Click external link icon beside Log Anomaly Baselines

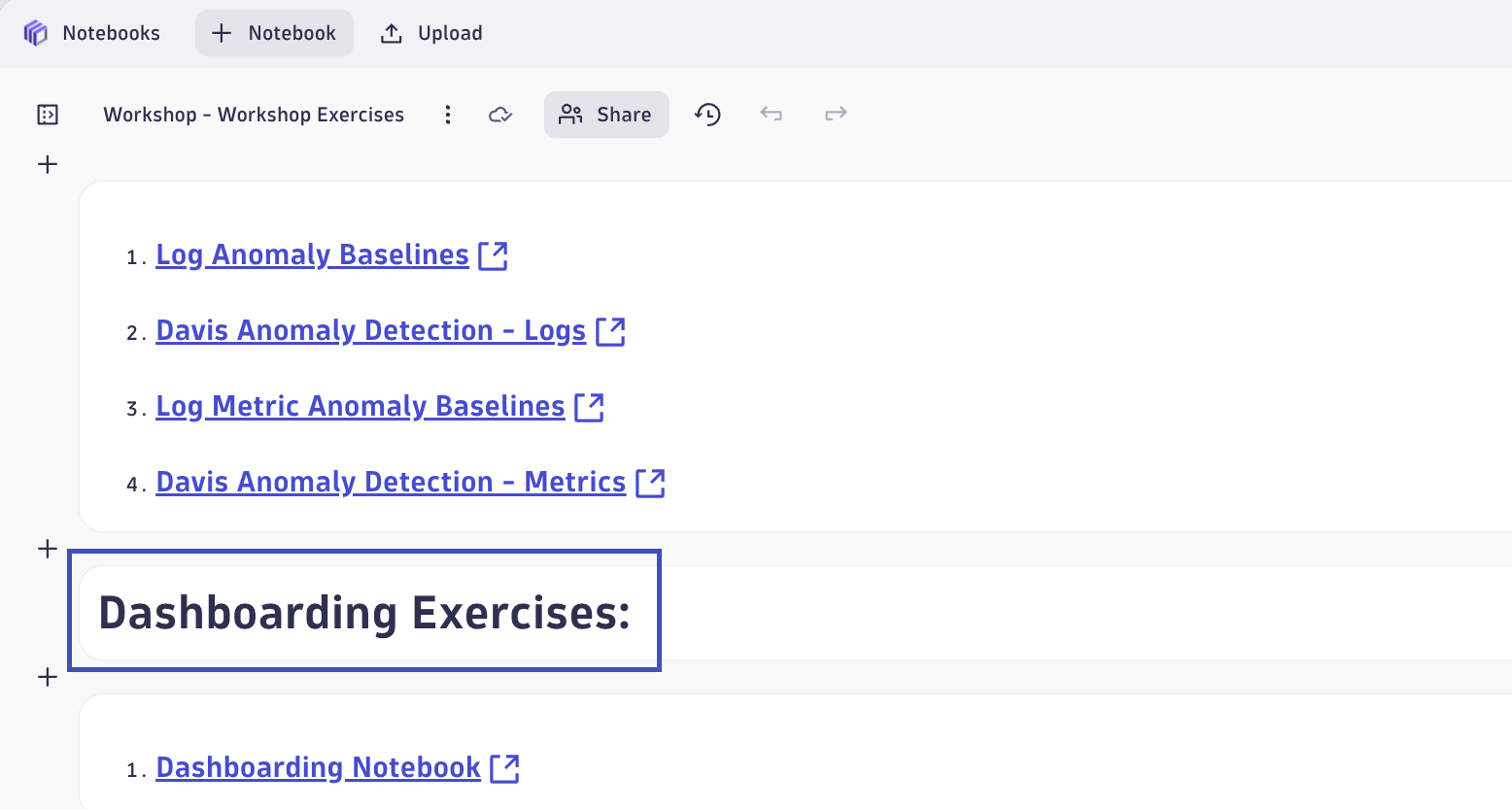(x=494, y=255)
